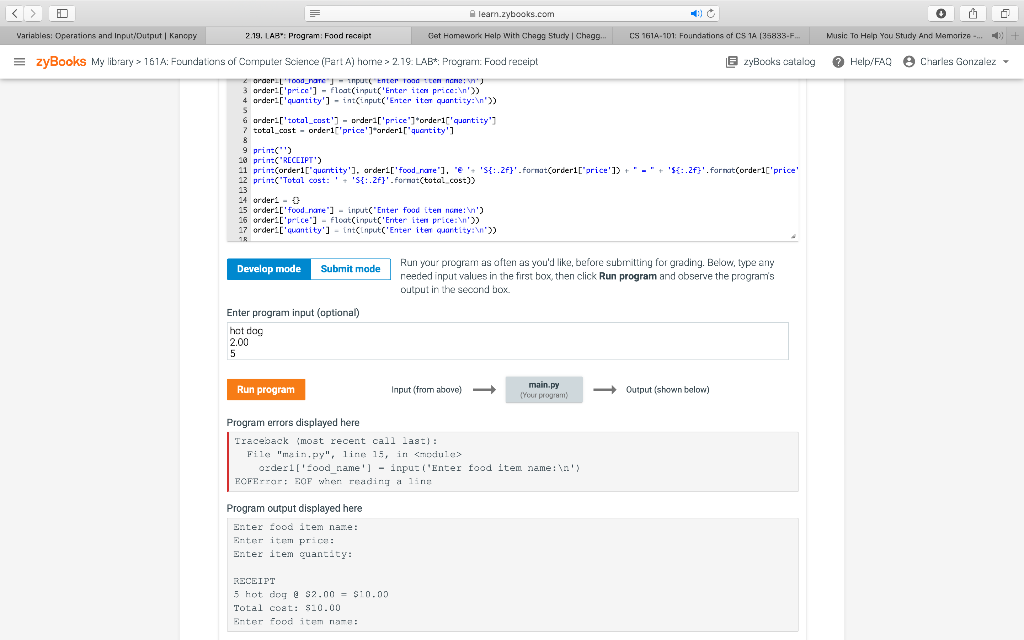
Task: Toggle the Safari sidebar icon
Action: coord(64,12)
